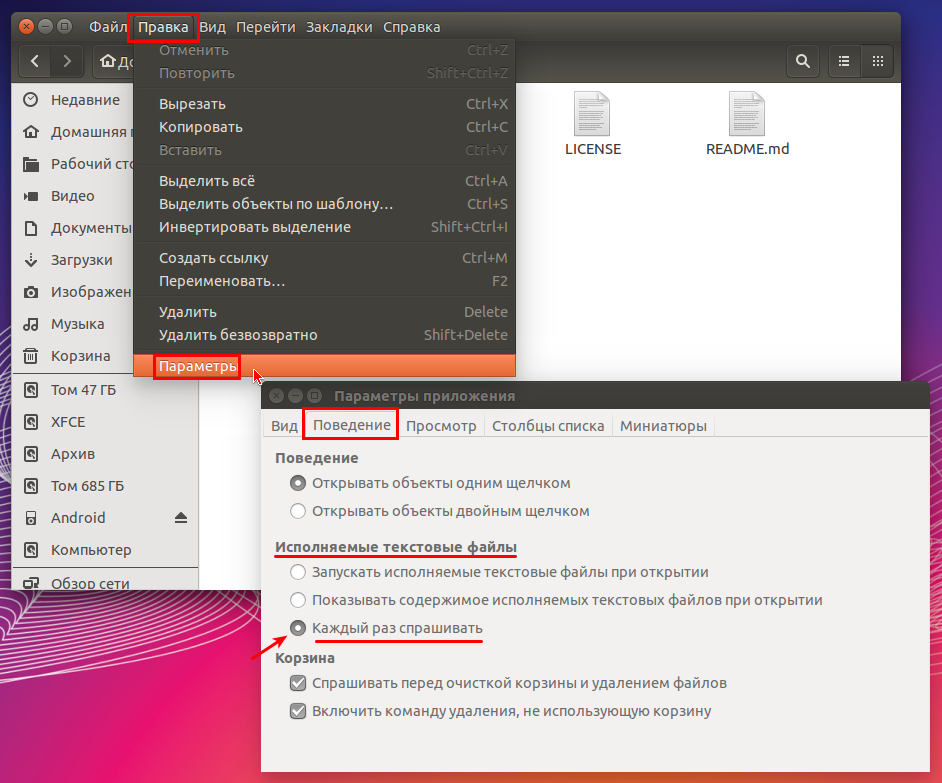Click the Том 685 ГБ drive icon
This screenshot has height=783, width=942.
point(31,486)
